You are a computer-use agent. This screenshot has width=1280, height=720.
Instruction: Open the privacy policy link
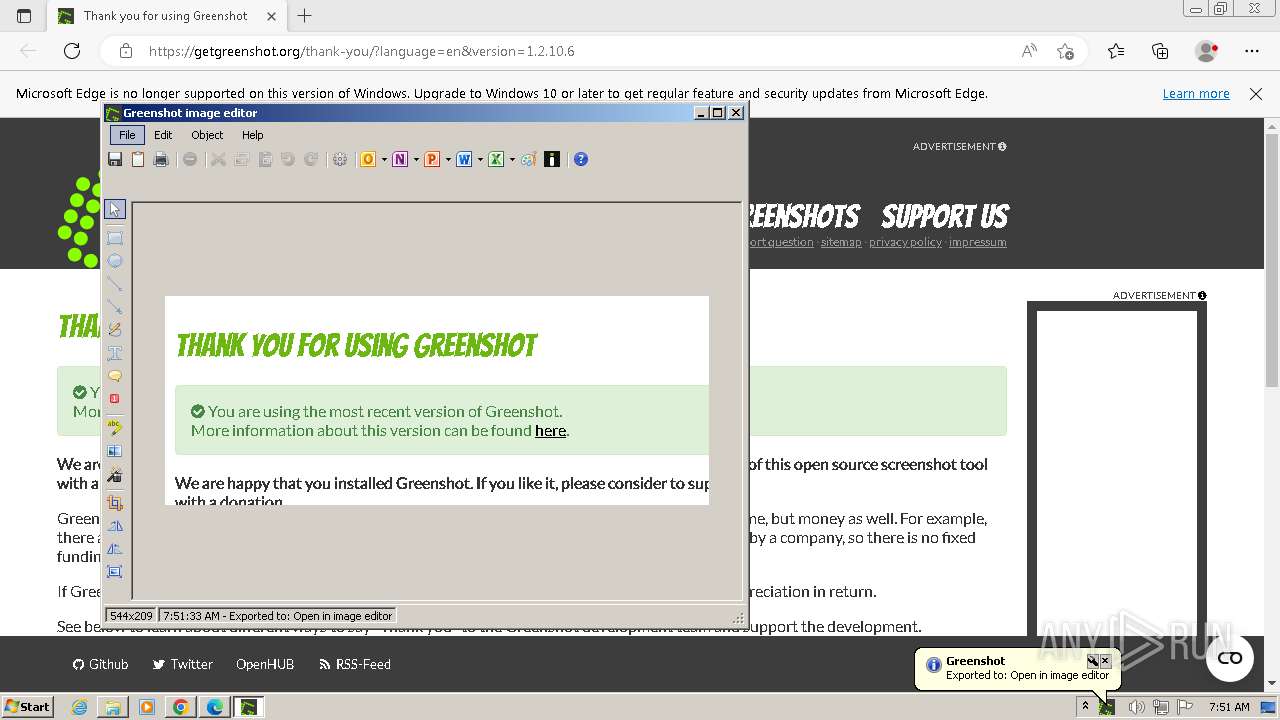905,242
